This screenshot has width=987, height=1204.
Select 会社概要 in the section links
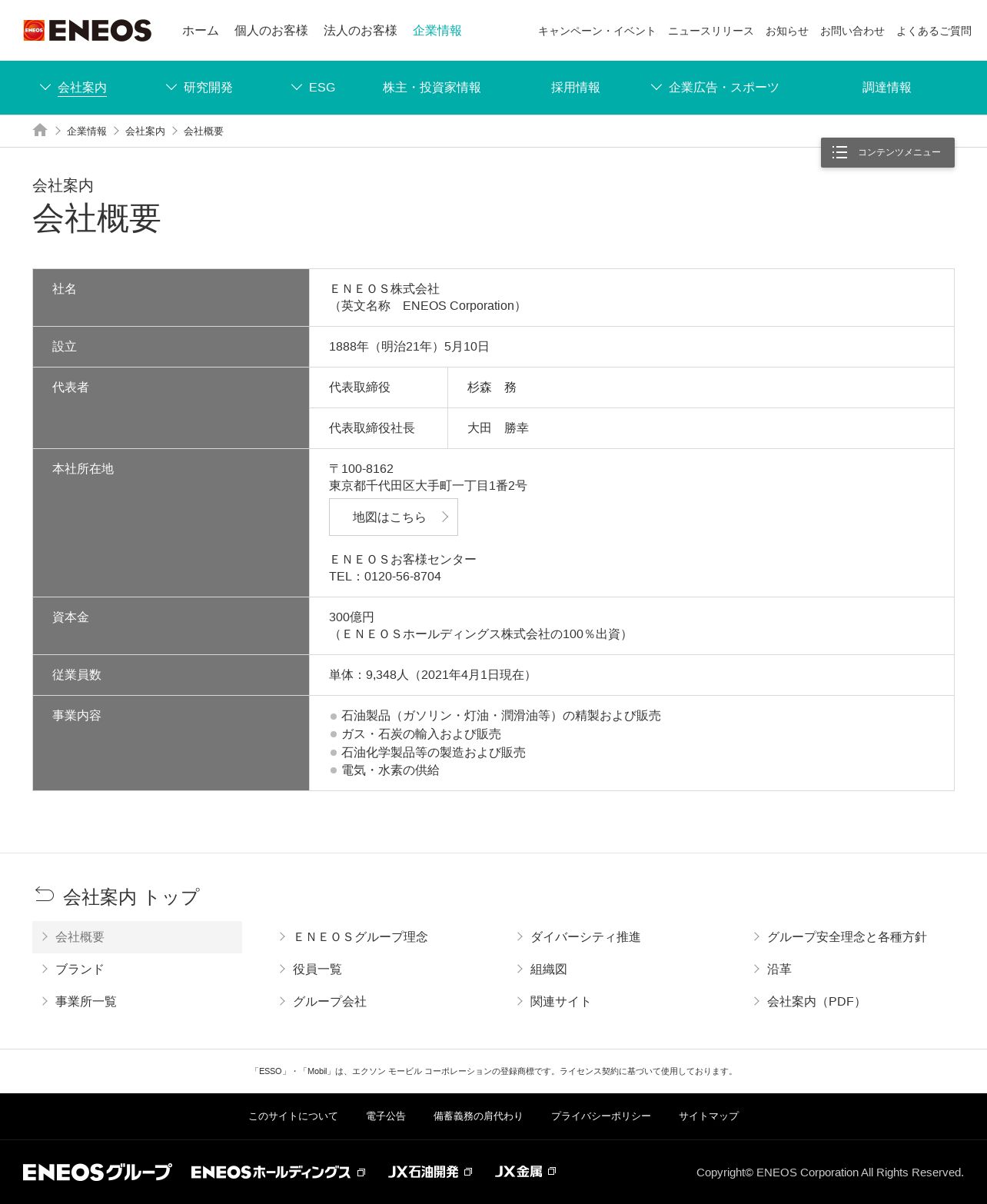[137, 937]
